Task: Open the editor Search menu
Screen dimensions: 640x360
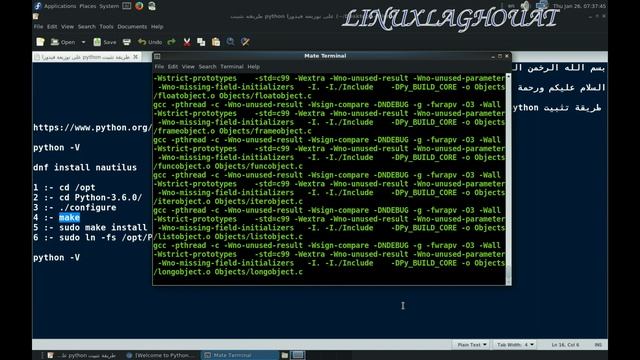Action: 87,27
